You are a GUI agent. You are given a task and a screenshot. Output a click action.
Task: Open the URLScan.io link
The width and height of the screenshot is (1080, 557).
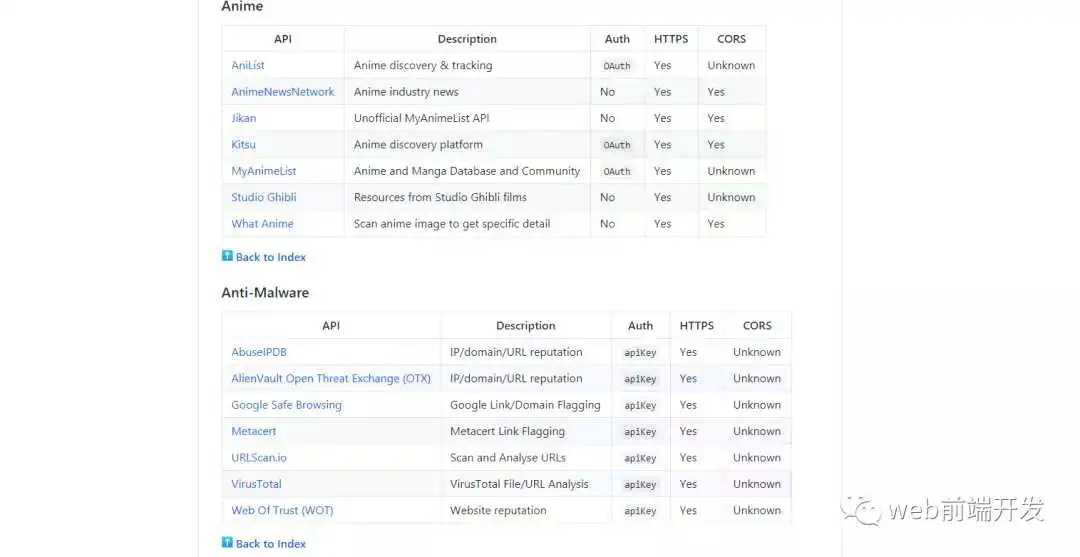(259, 458)
